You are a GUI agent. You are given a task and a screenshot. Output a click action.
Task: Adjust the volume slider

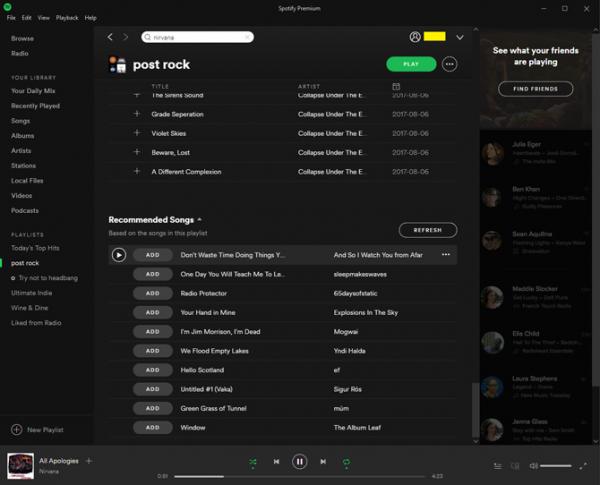[x=556, y=466]
